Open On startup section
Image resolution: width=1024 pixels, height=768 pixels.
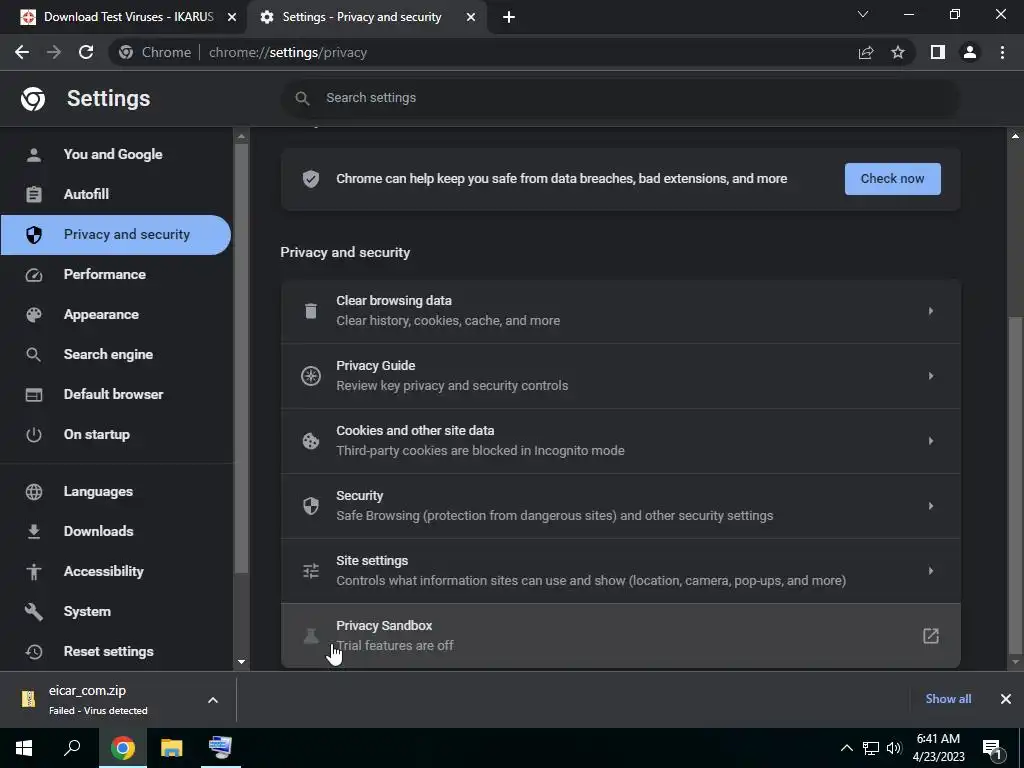coord(116,434)
